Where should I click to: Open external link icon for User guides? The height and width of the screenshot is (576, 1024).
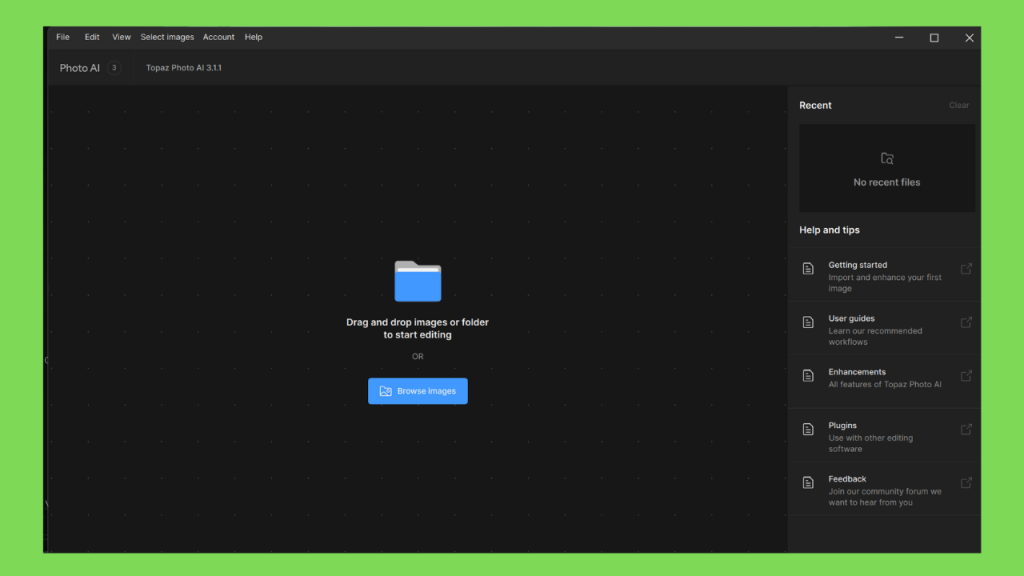966,323
